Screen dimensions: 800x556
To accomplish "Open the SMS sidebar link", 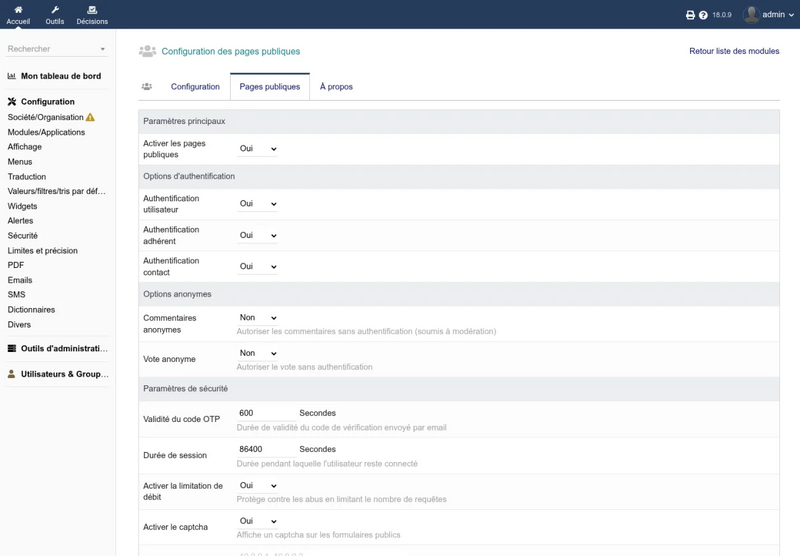I will coord(16,295).
